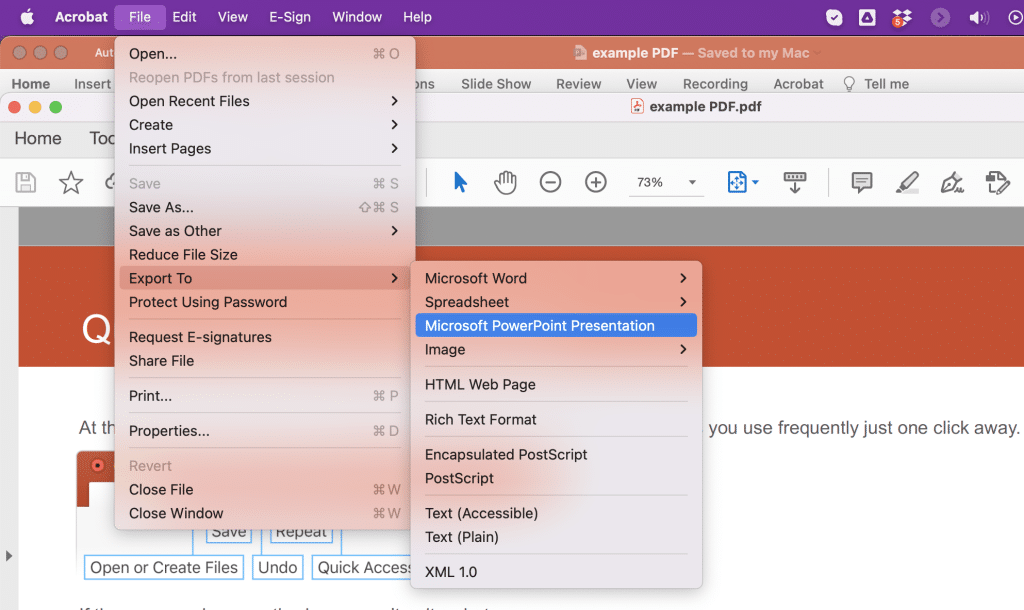Open the zoom percentage dropdown arrow

click(692, 182)
